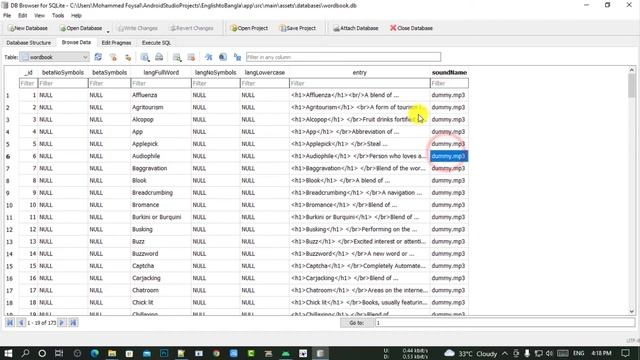Click the betaNoSymbols column header
This screenshot has width=640, height=360.
click(x=63, y=73)
